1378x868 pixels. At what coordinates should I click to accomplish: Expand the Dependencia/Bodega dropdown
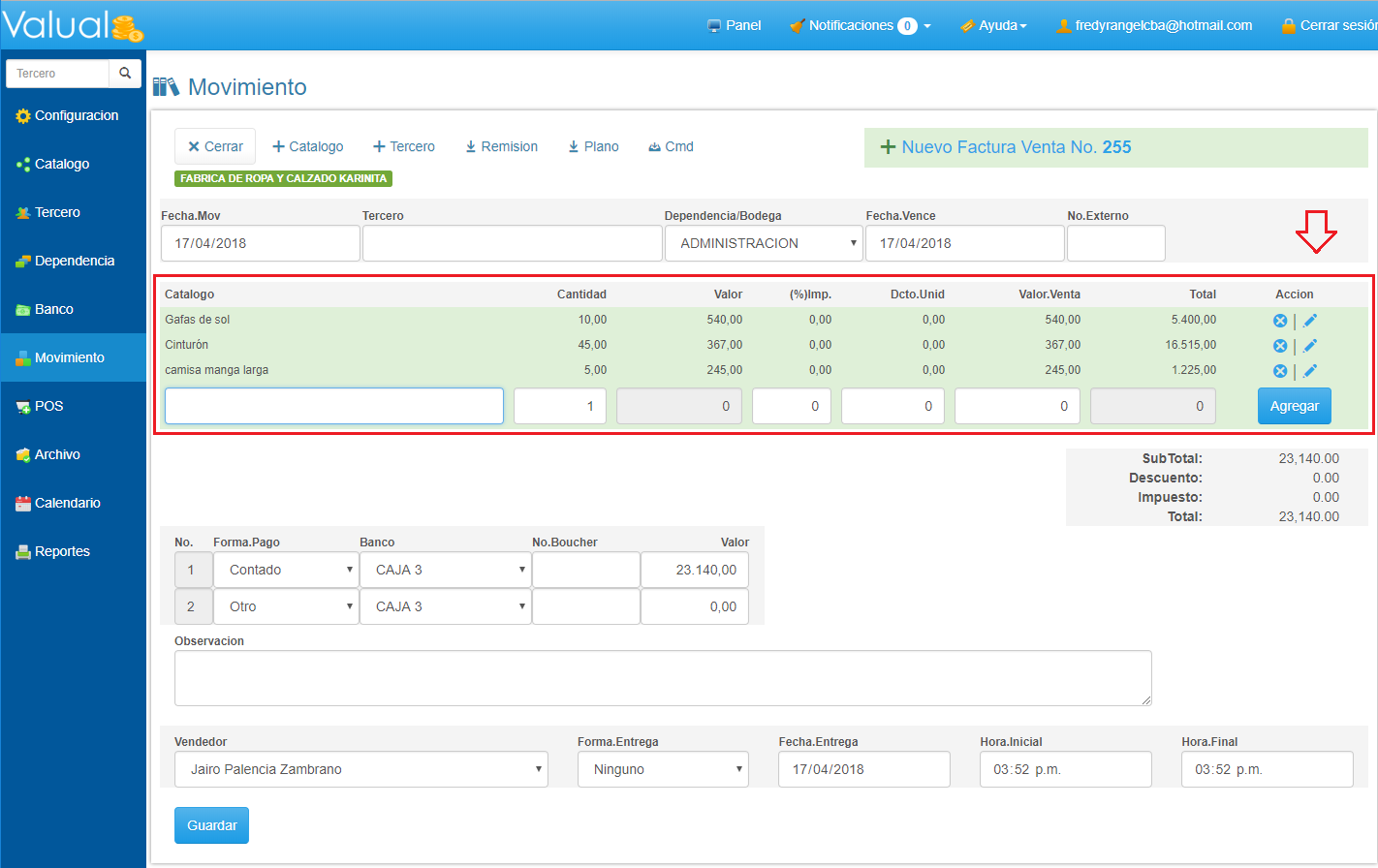(763, 243)
